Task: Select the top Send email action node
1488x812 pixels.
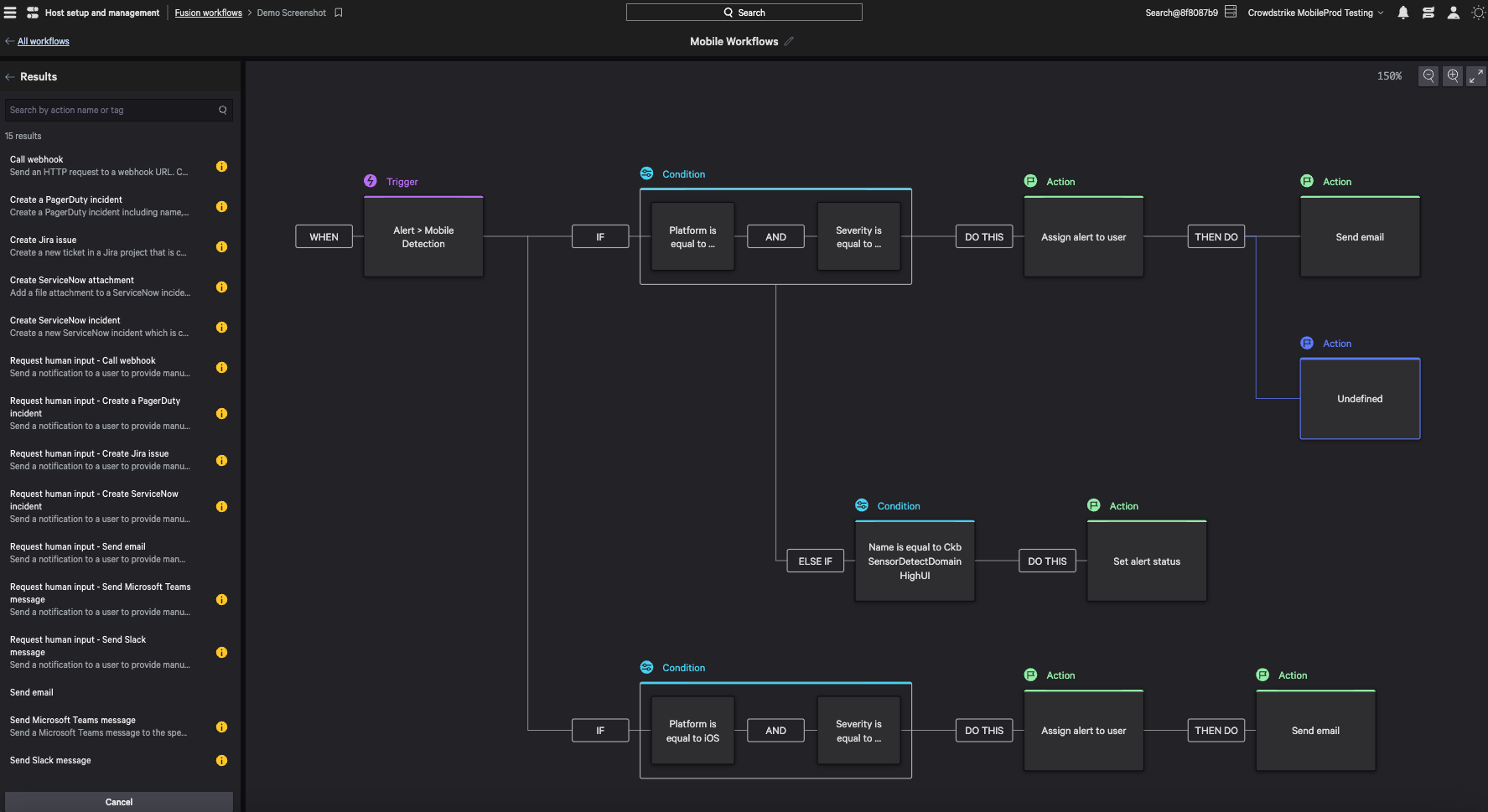Action: 1360,237
